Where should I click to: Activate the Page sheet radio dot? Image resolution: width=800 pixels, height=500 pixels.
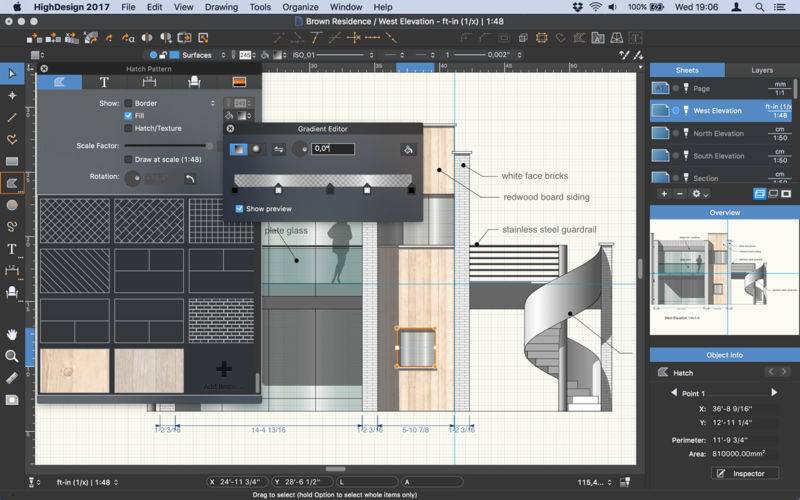pos(675,88)
